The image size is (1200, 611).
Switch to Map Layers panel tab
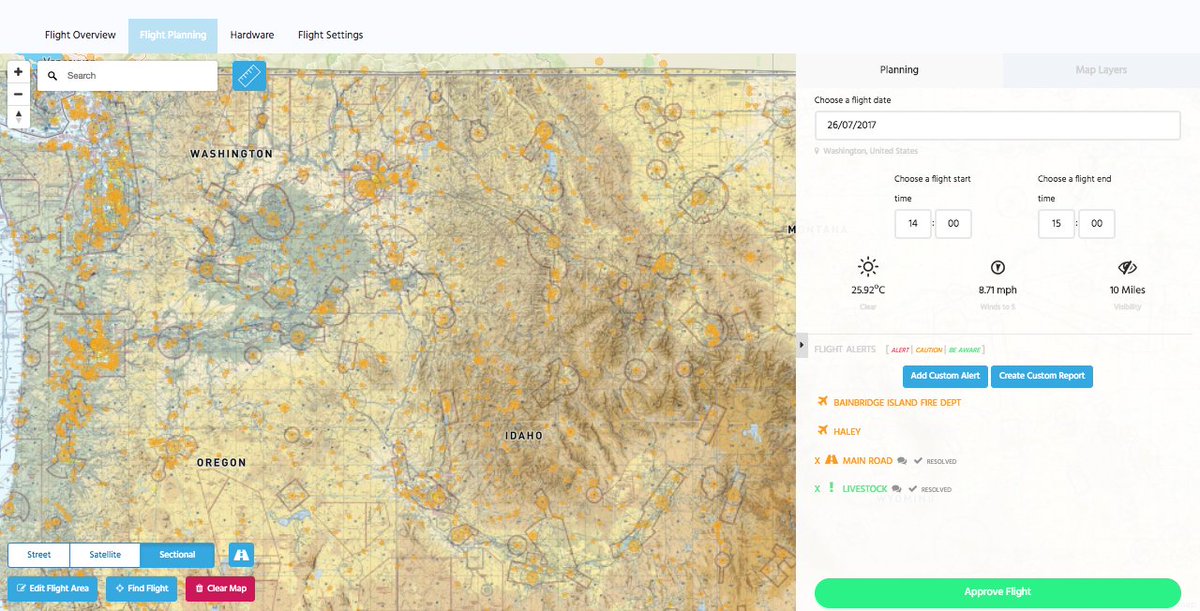(x=1100, y=70)
